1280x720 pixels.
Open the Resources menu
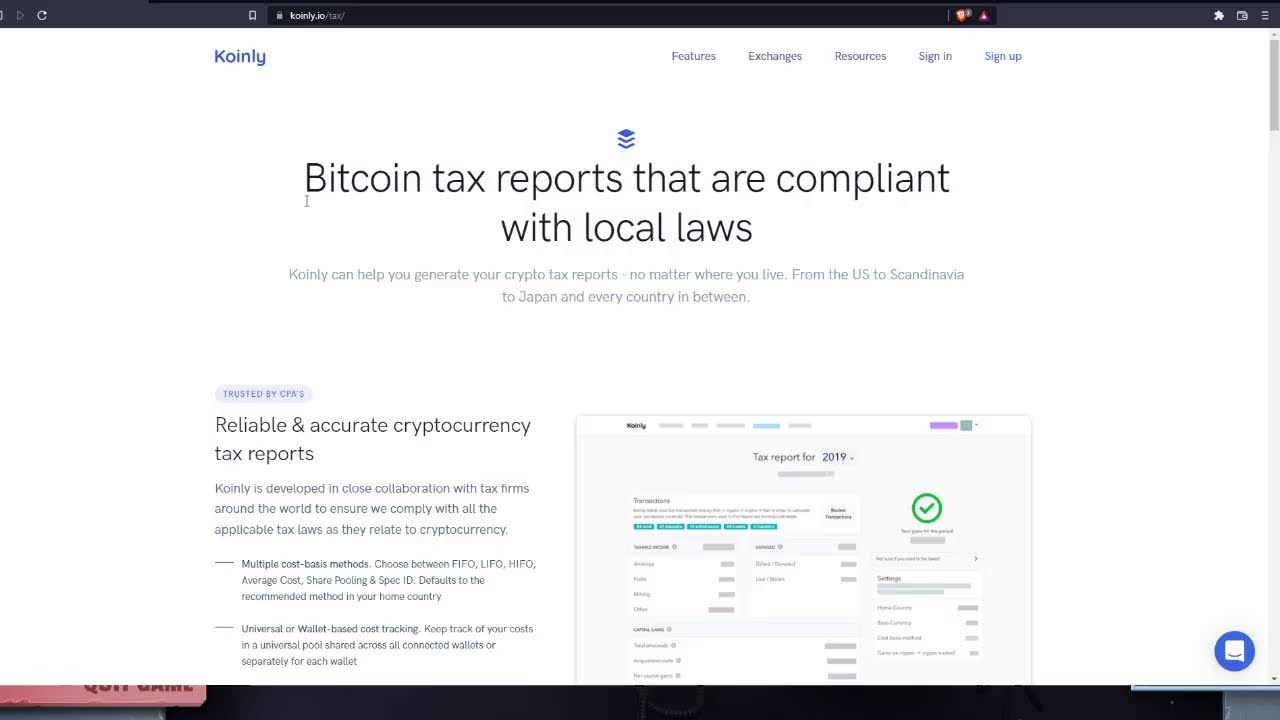(860, 56)
